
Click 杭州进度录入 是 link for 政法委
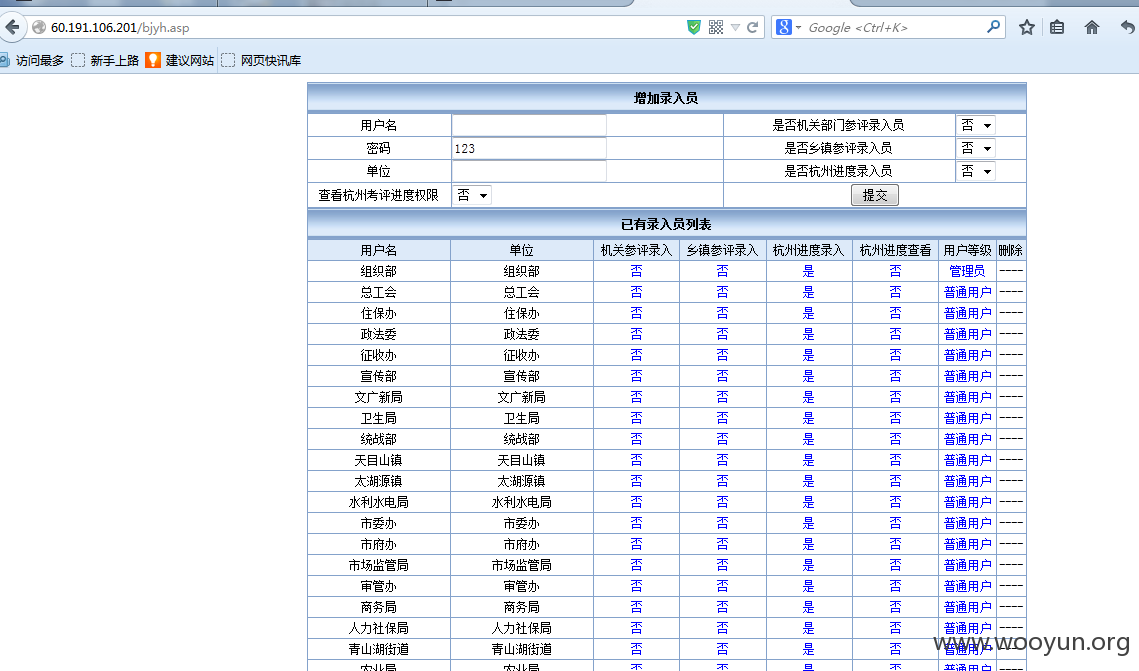(x=808, y=334)
